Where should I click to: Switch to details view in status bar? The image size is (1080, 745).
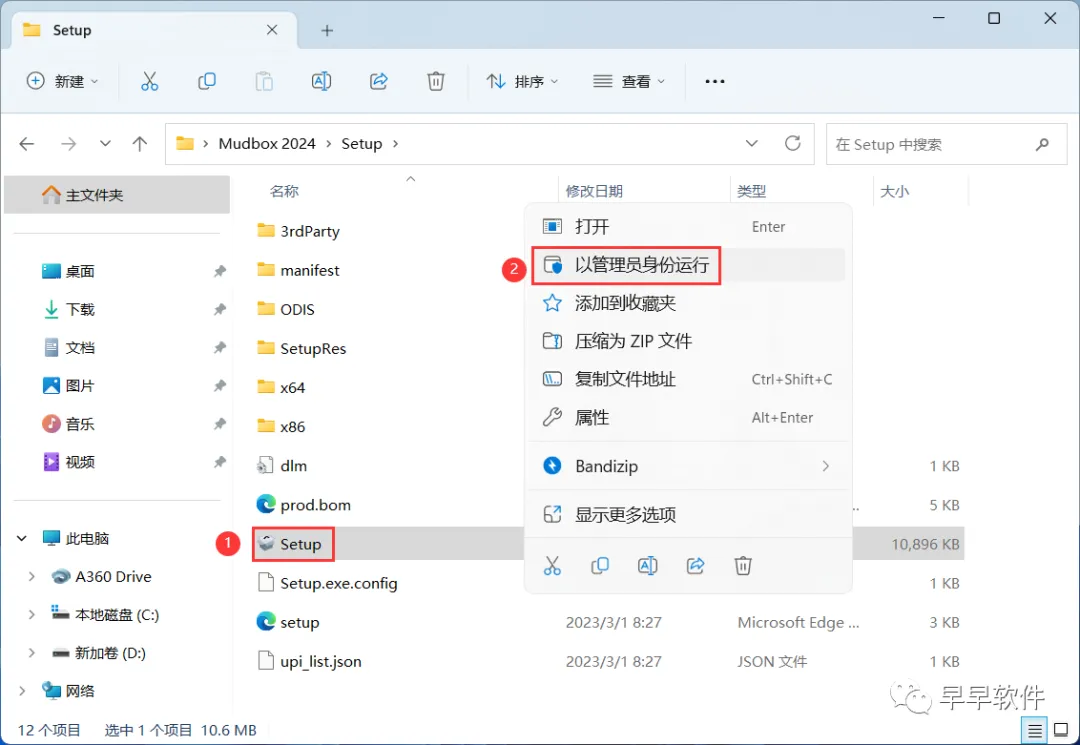tap(1035, 730)
